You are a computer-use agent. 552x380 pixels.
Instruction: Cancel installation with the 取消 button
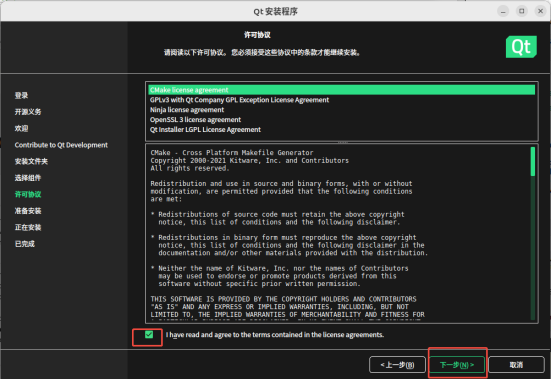[x=516, y=365]
